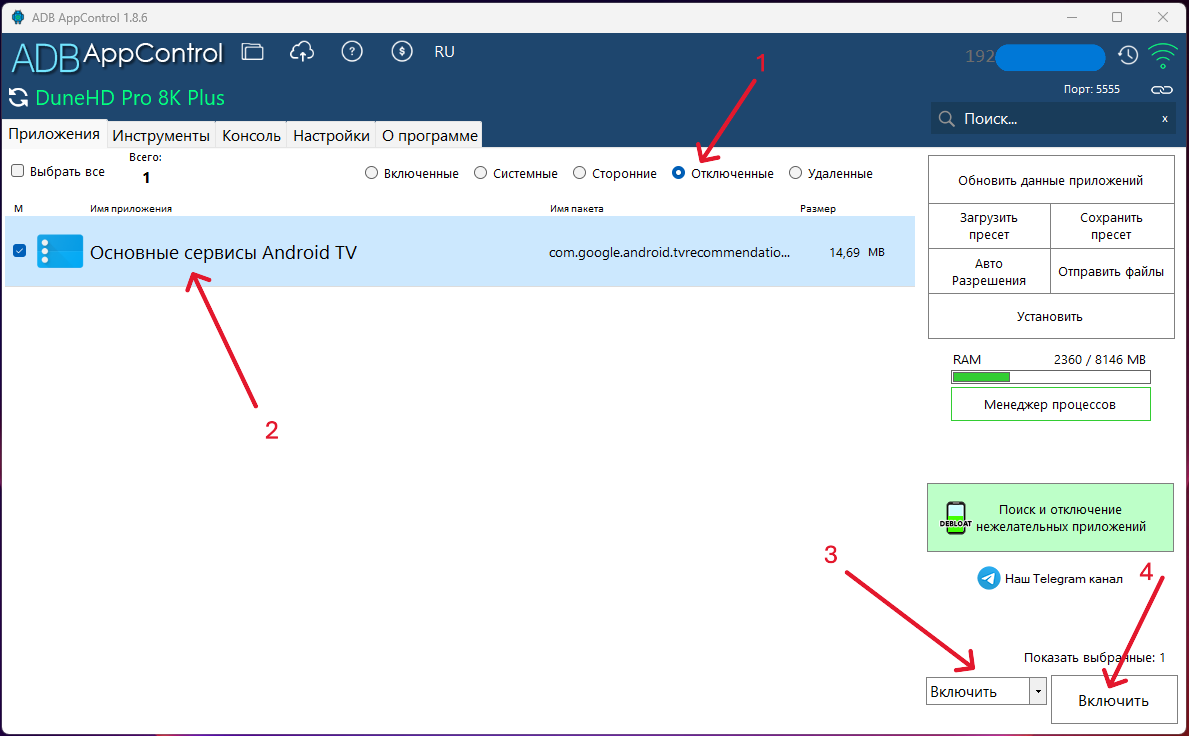
Task: Click the Порт: 5555 label
Action: coord(1091,89)
